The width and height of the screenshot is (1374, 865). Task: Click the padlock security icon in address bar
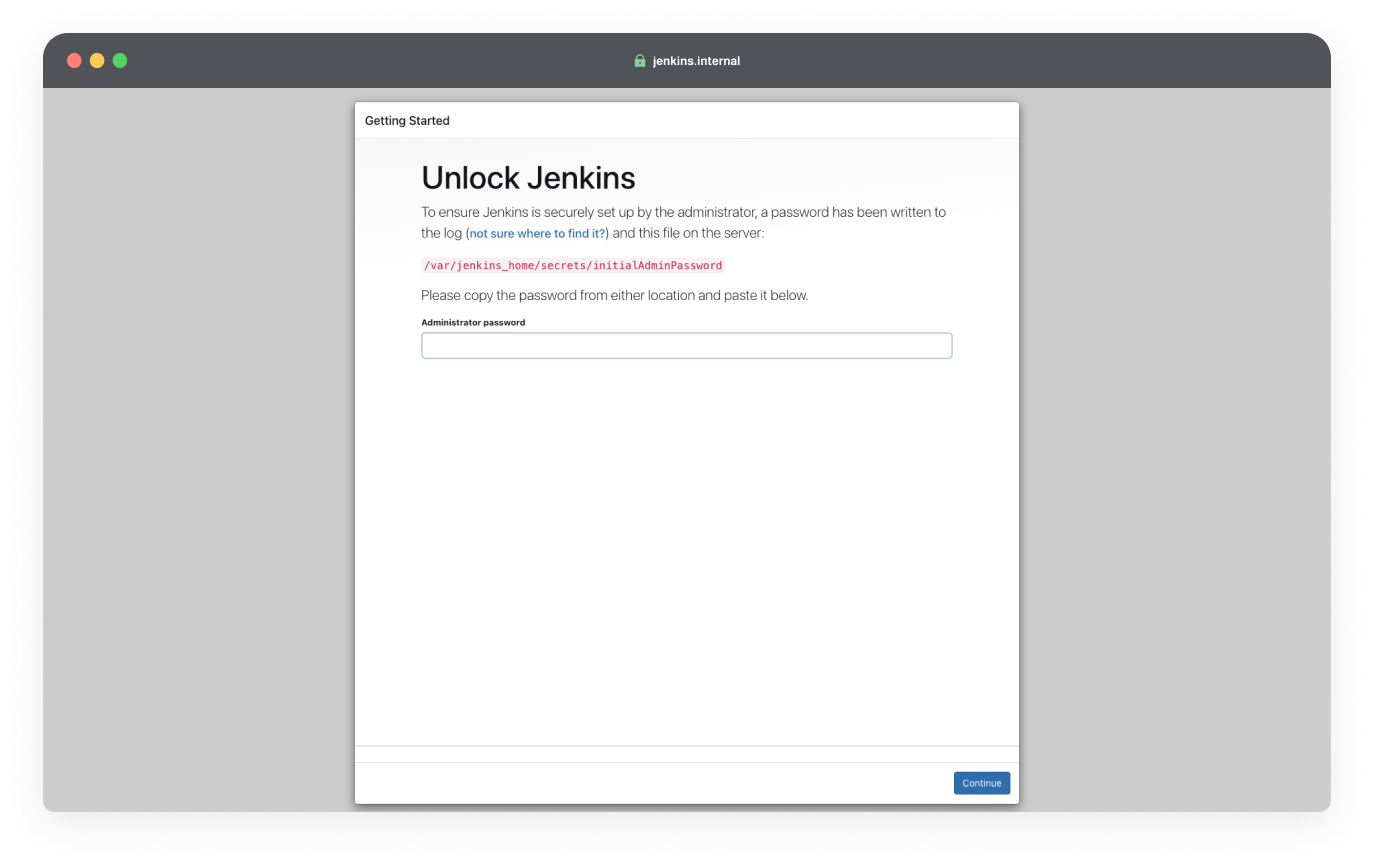[x=639, y=60]
